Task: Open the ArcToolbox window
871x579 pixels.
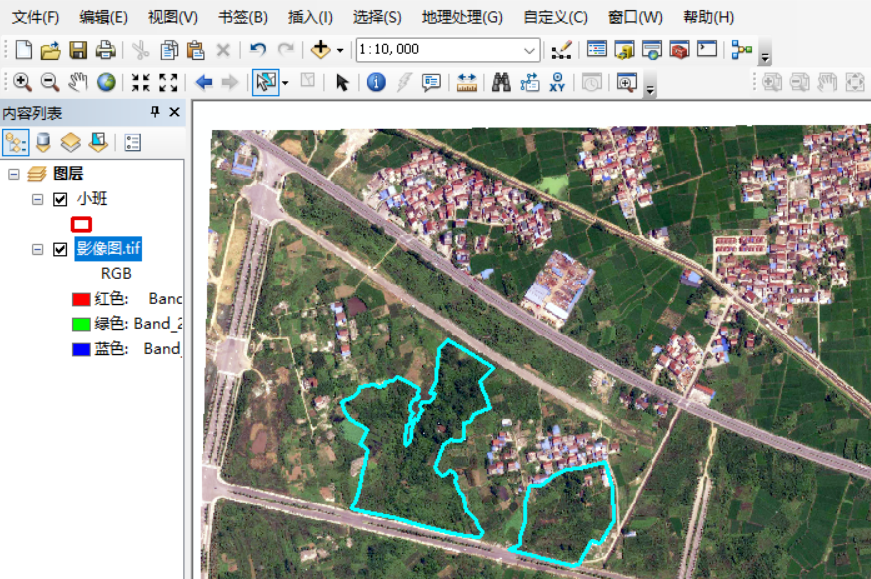Action: pyautogui.click(x=680, y=49)
